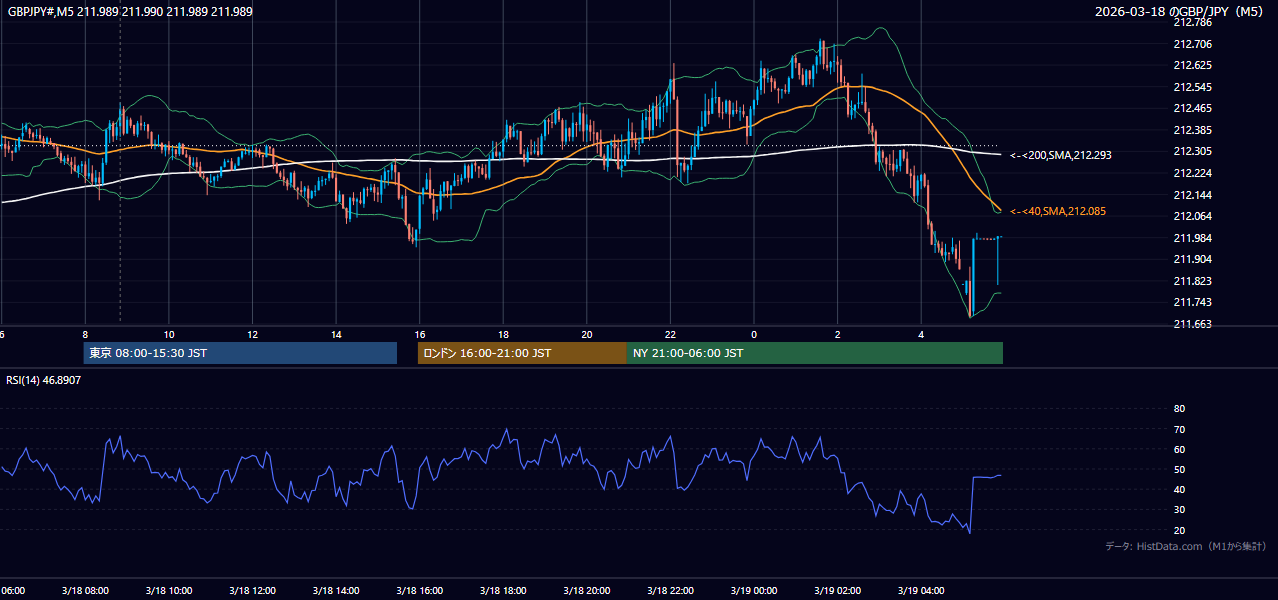Viewport: 1278px width, 600px height.
Task: Click price axis value 212.545
Action: click(1192, 87)
